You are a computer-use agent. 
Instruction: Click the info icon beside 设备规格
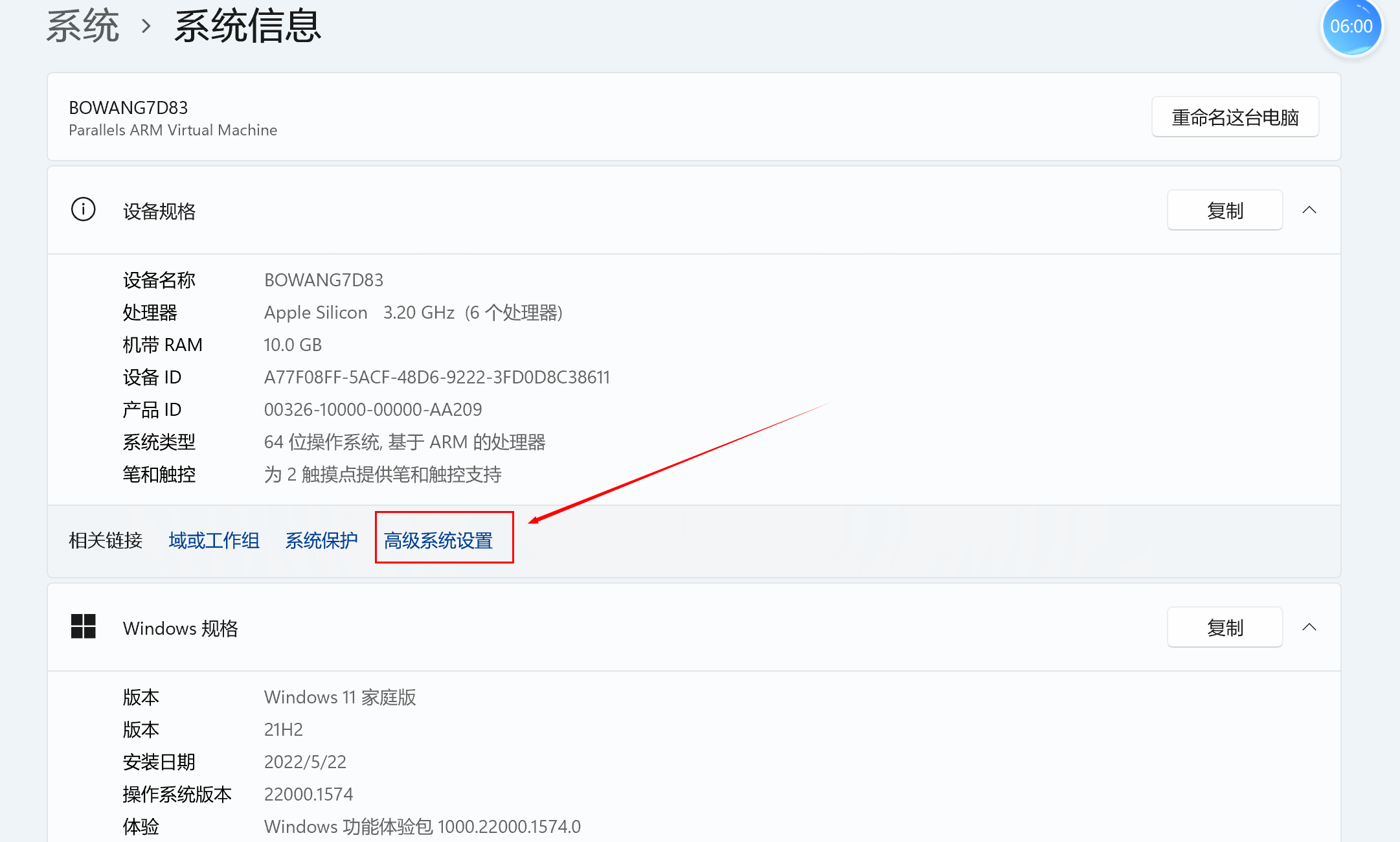click(83, 210)
